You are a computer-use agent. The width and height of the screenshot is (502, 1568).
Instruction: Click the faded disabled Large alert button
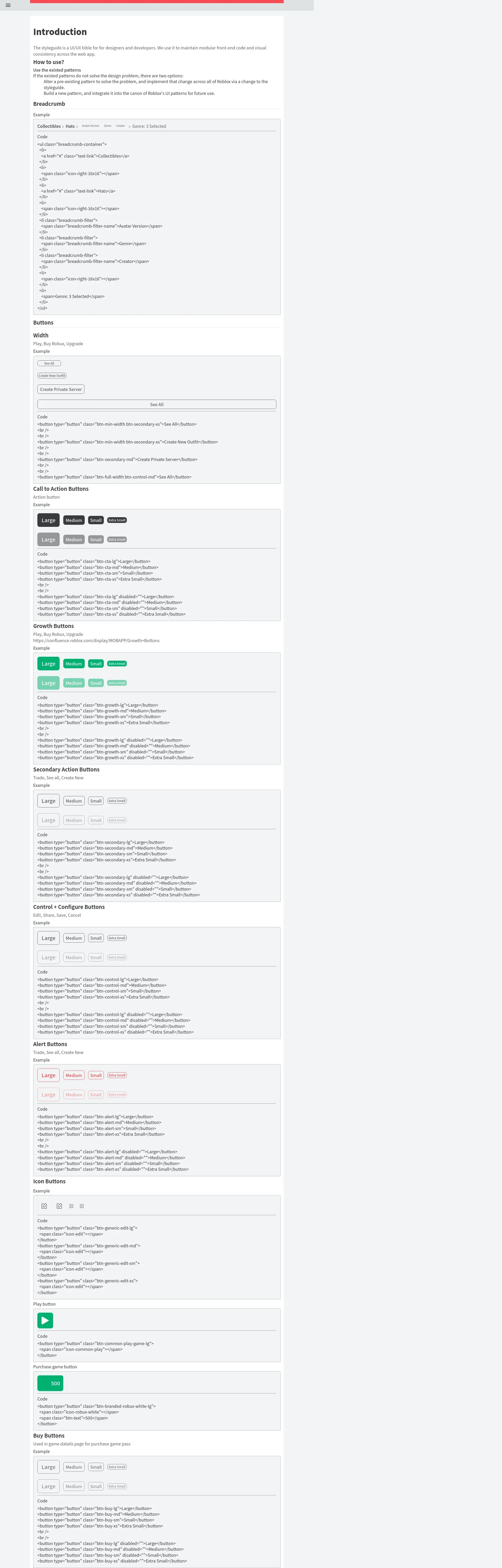click(x=48, y=1095)
